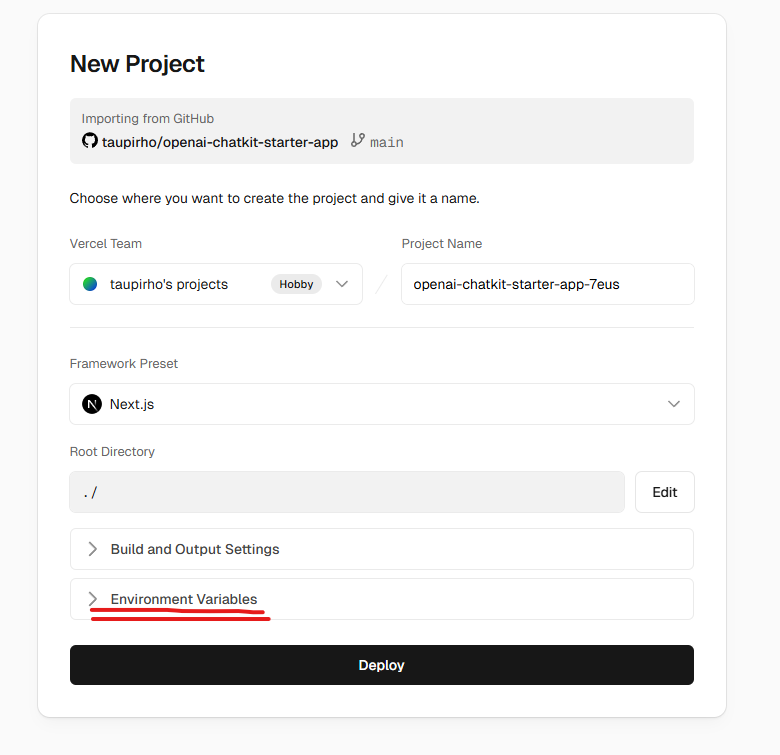Open the Vercel Team dropdown

coord(342,284)
